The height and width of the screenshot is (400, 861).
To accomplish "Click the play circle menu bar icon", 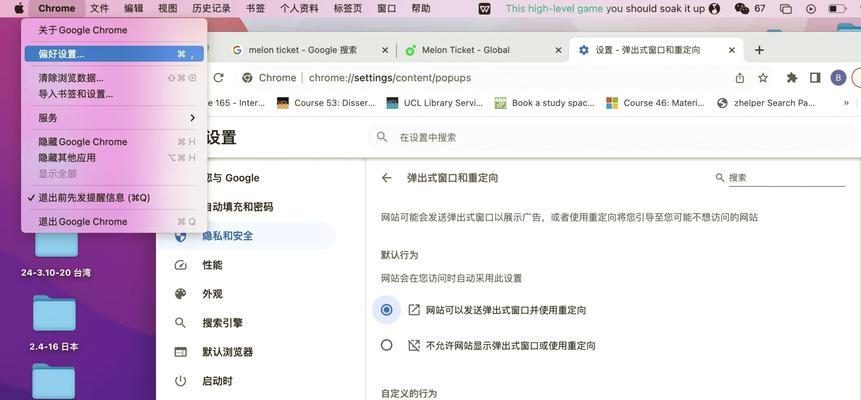I will tap(811, 8).
